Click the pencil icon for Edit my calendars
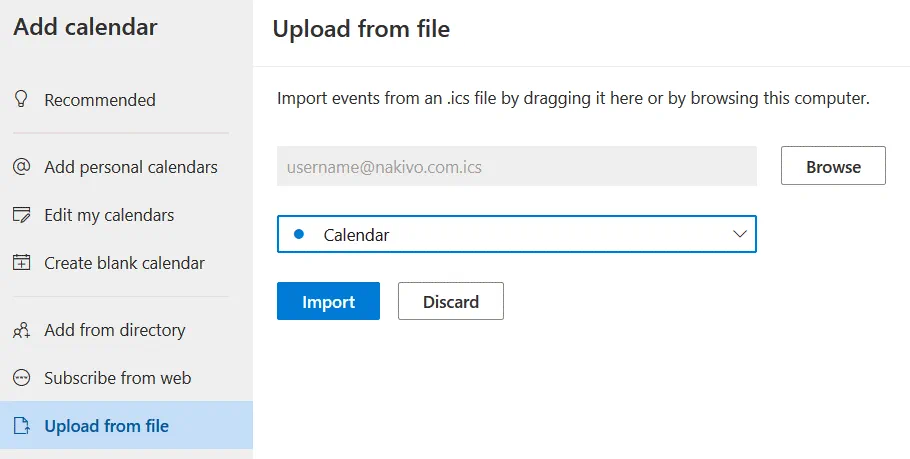 [21, 215]
